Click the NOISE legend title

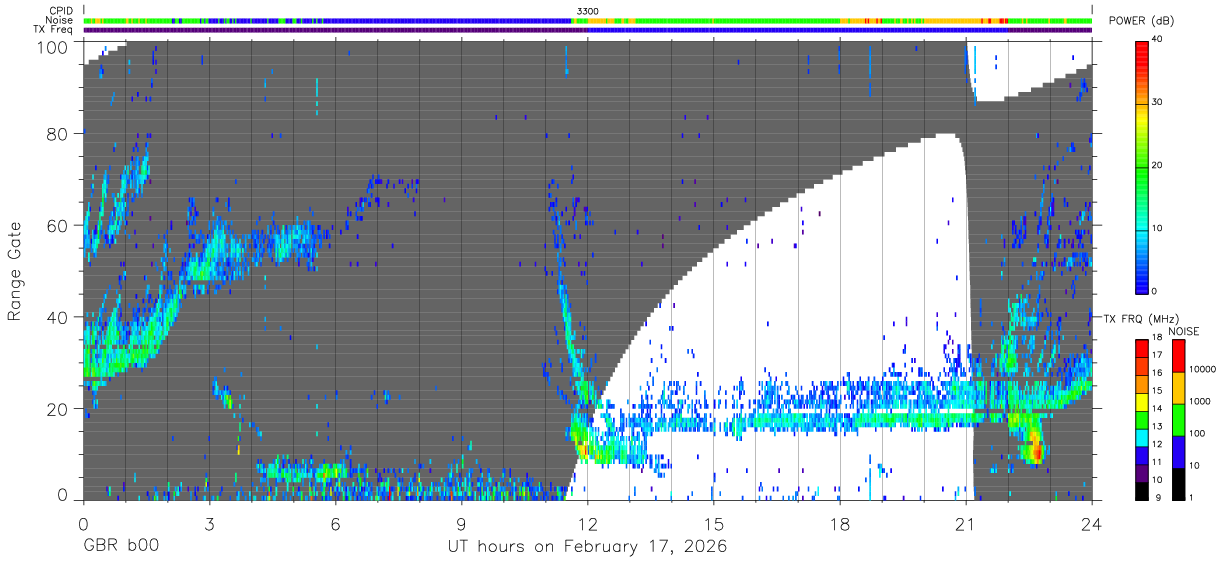1183,332
